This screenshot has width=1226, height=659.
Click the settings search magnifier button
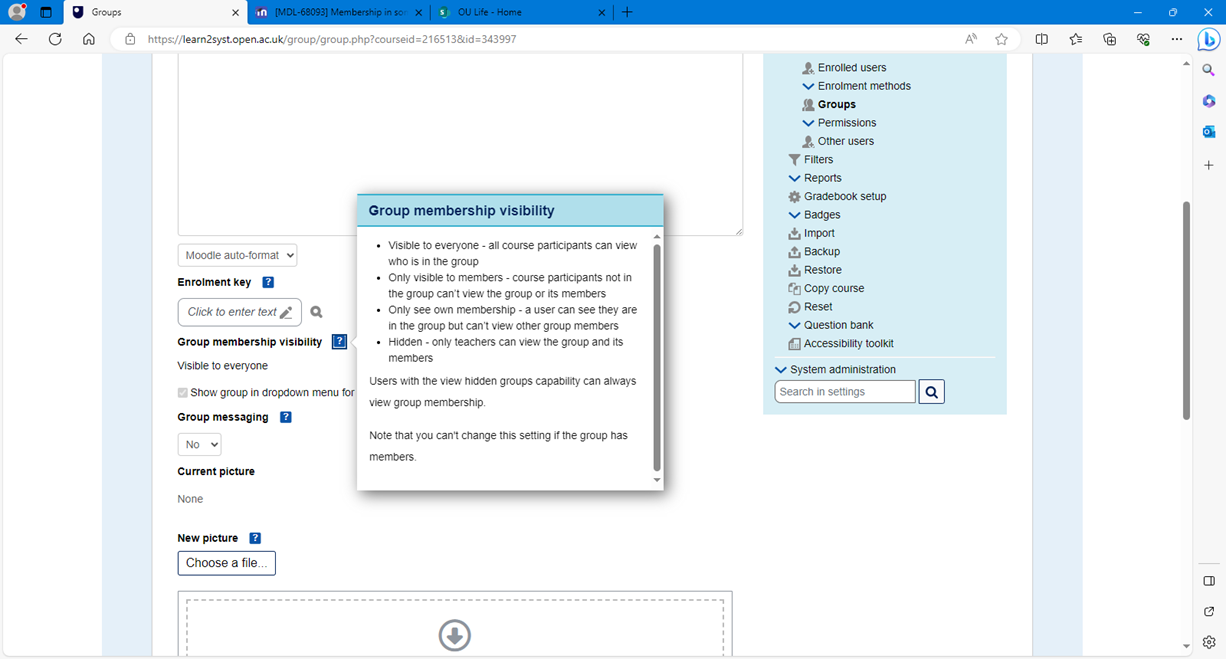coord(931,392)
